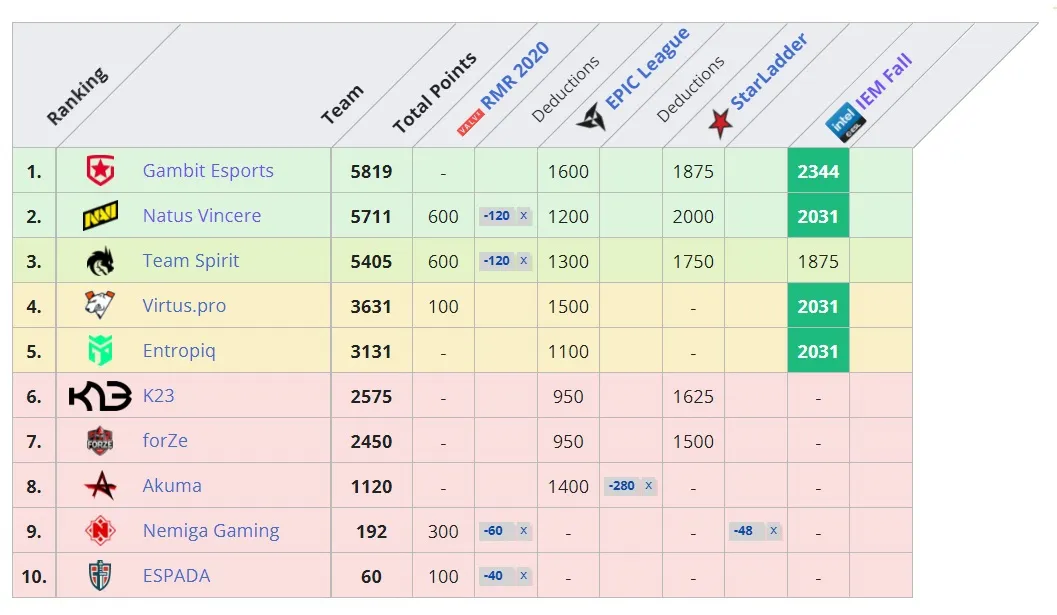1057x615 pixels.
Task: Open the Entropiq team link
Action: tap(179, 351)
